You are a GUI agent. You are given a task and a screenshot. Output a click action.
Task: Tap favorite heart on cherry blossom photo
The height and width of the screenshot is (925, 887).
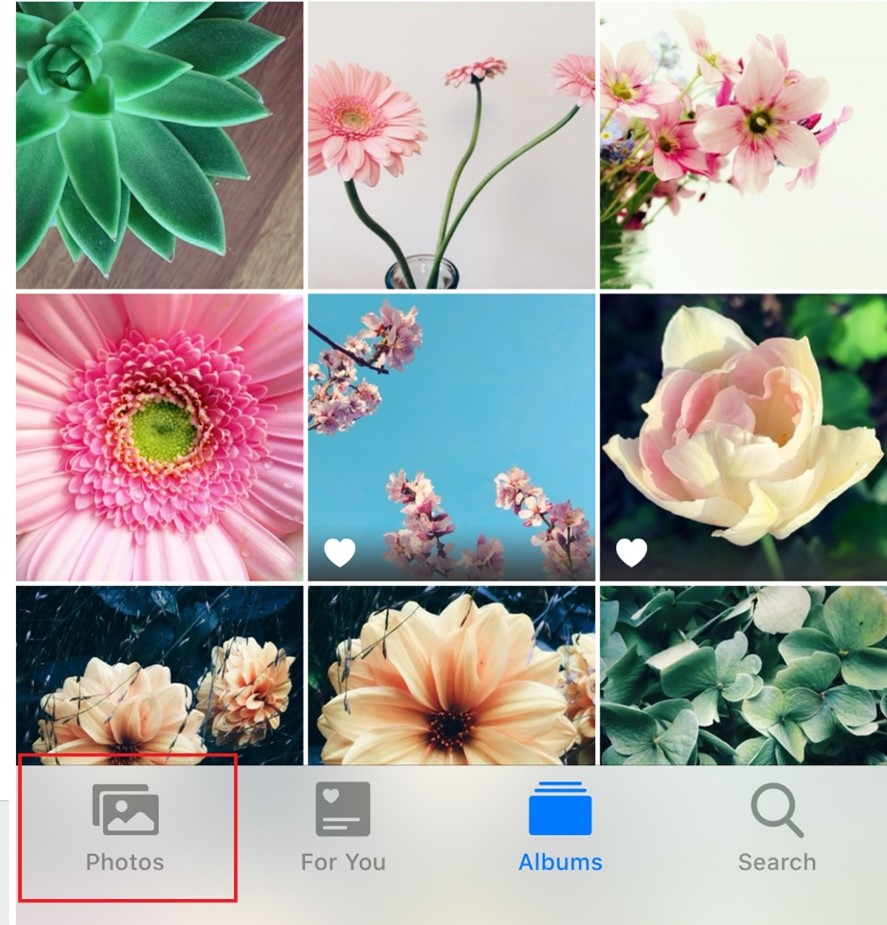coord(340,553)
